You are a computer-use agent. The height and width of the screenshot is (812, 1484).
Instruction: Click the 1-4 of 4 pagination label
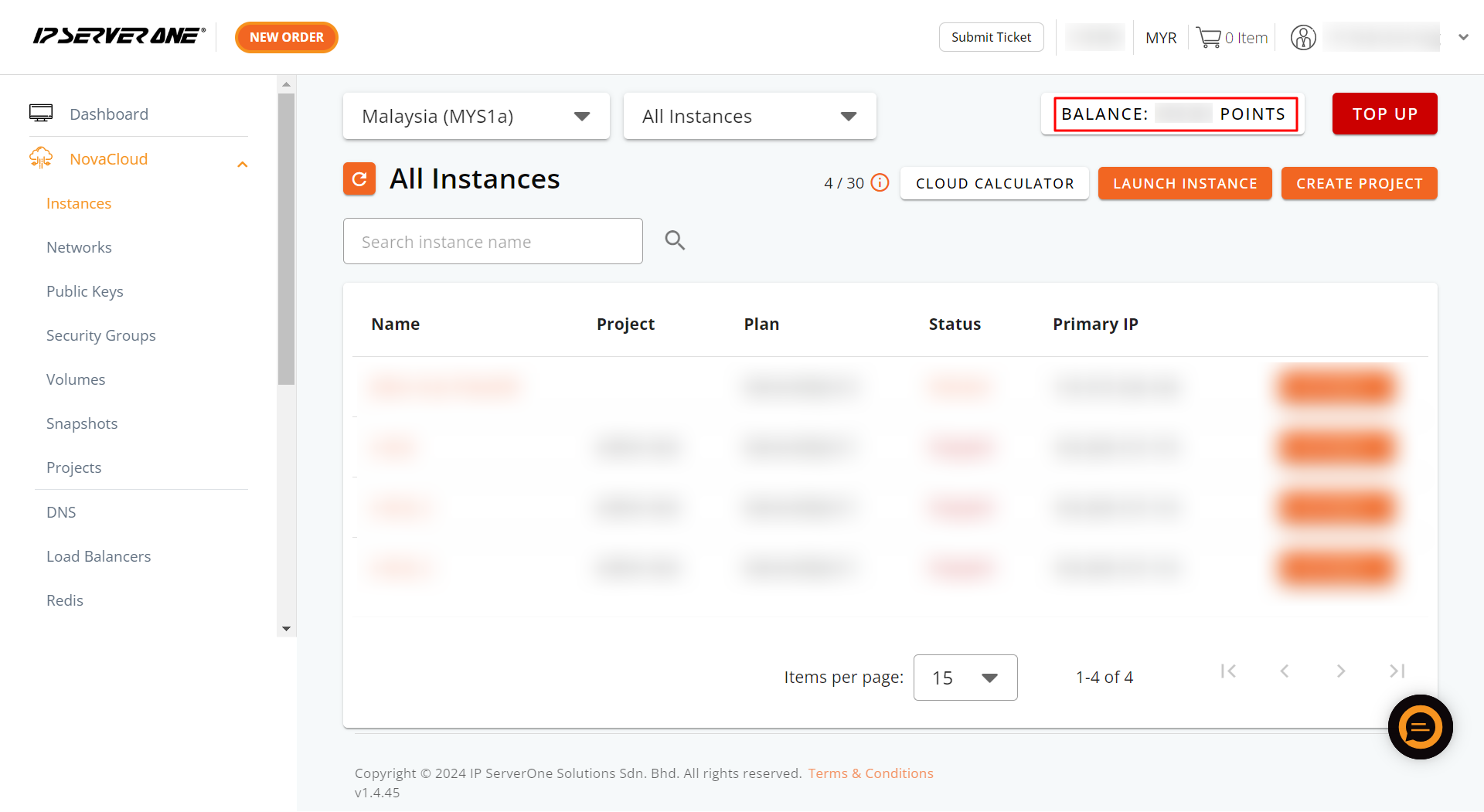pyautogui.click(x=1104, y=677)
